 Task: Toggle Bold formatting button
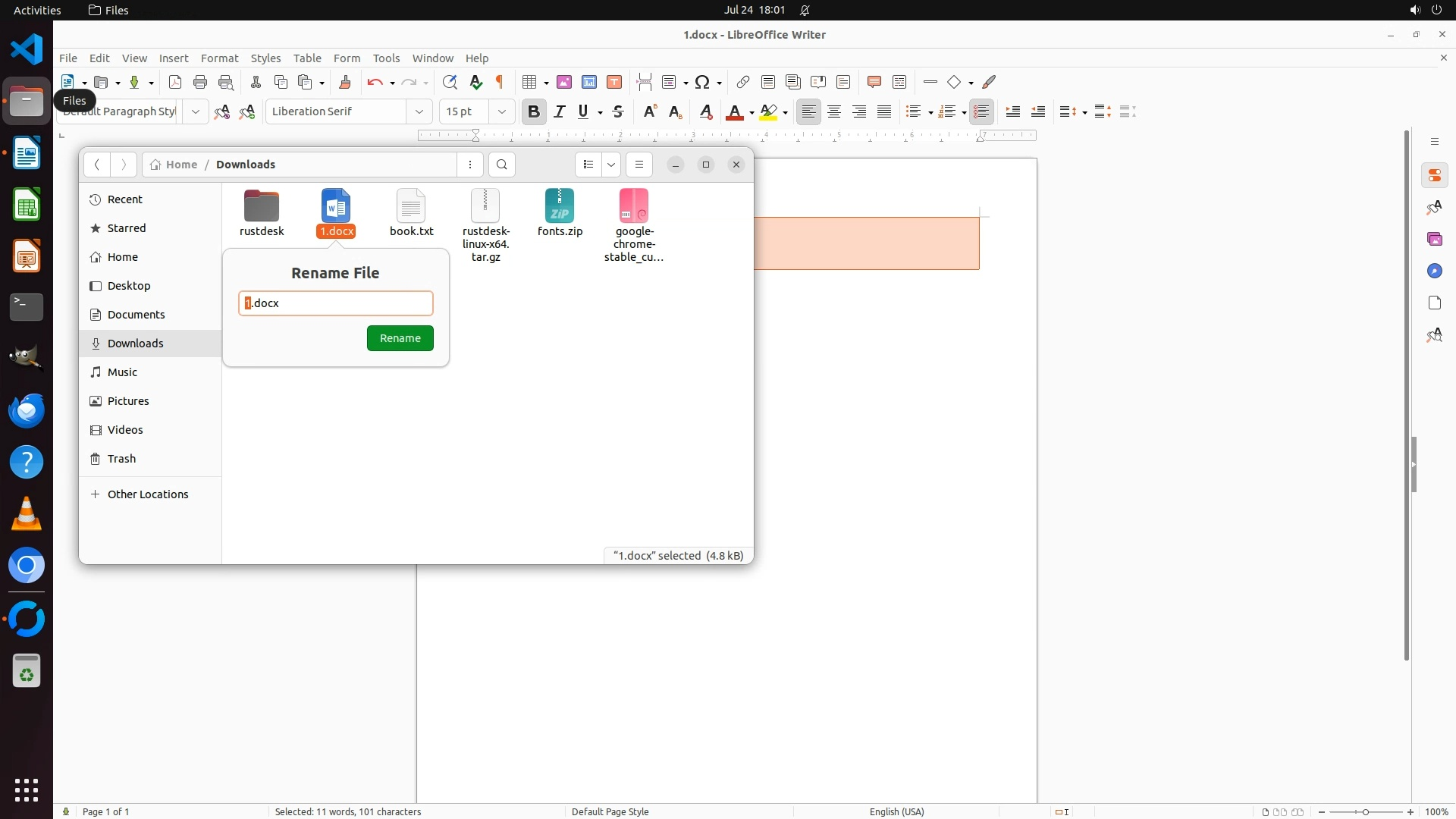click(534, 111)
